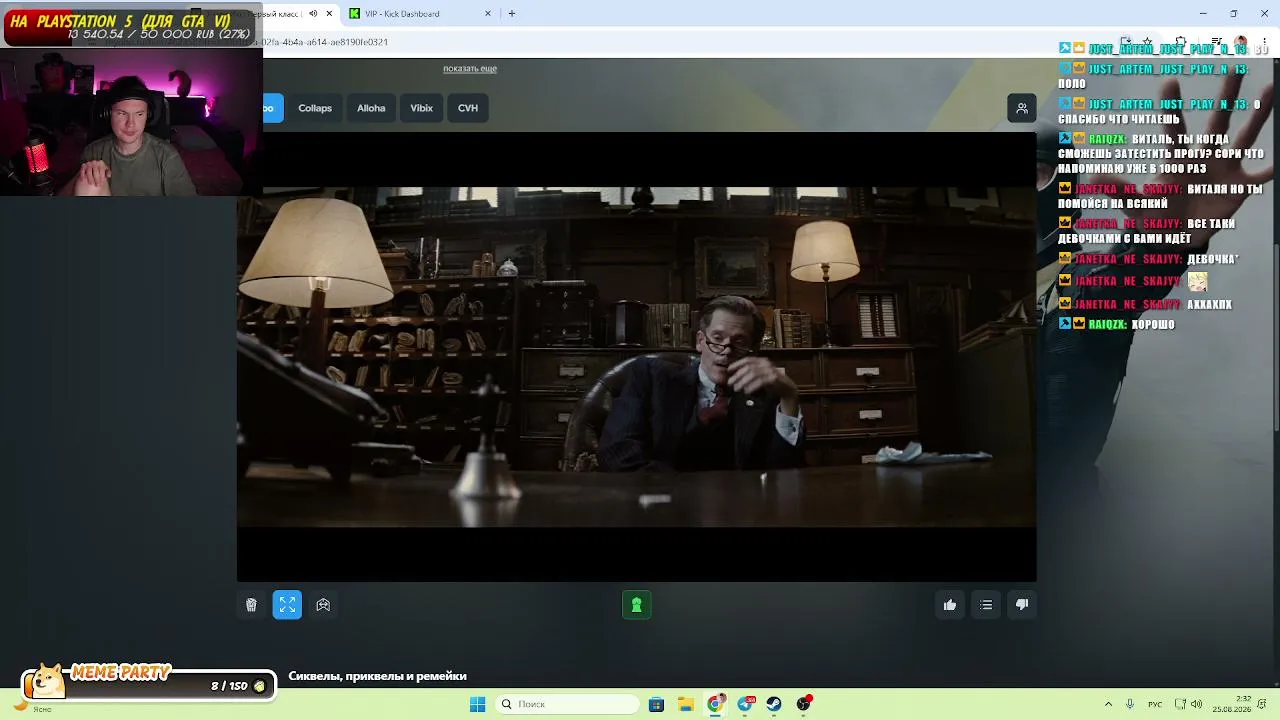Select the Collaps player source
This screenshot has width=1280, height=720.
(x=315, y=108)
